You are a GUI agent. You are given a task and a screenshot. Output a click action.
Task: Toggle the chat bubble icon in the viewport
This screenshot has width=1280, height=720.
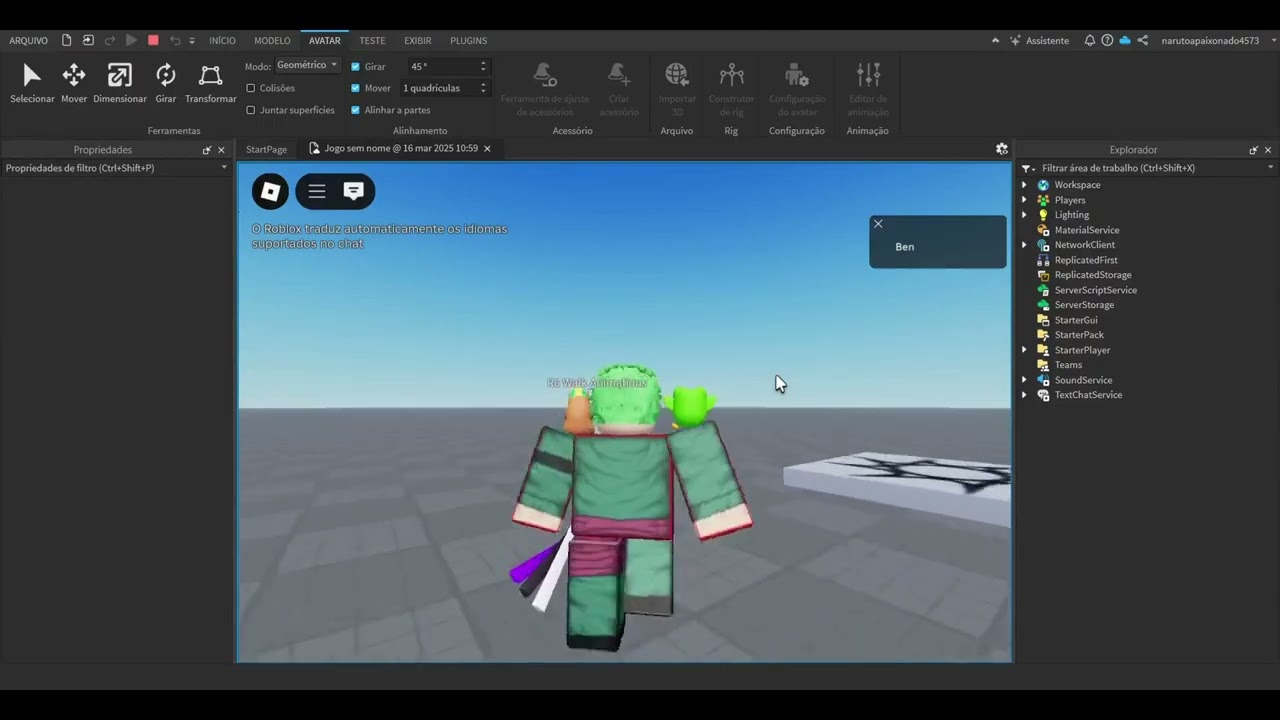tap(353, 191)
